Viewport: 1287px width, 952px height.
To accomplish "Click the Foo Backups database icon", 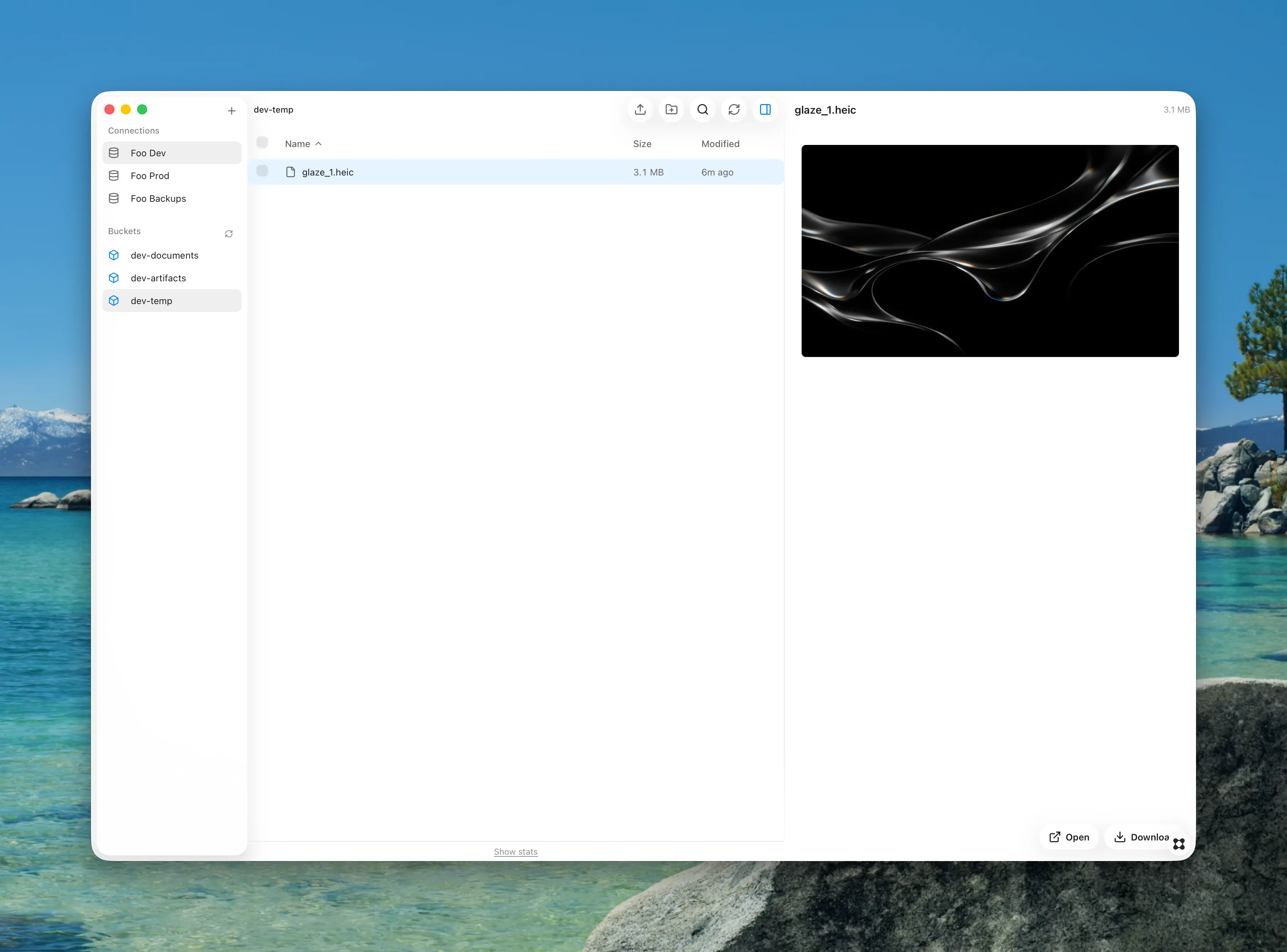I will pyautogui.click(x=114, y=198).
